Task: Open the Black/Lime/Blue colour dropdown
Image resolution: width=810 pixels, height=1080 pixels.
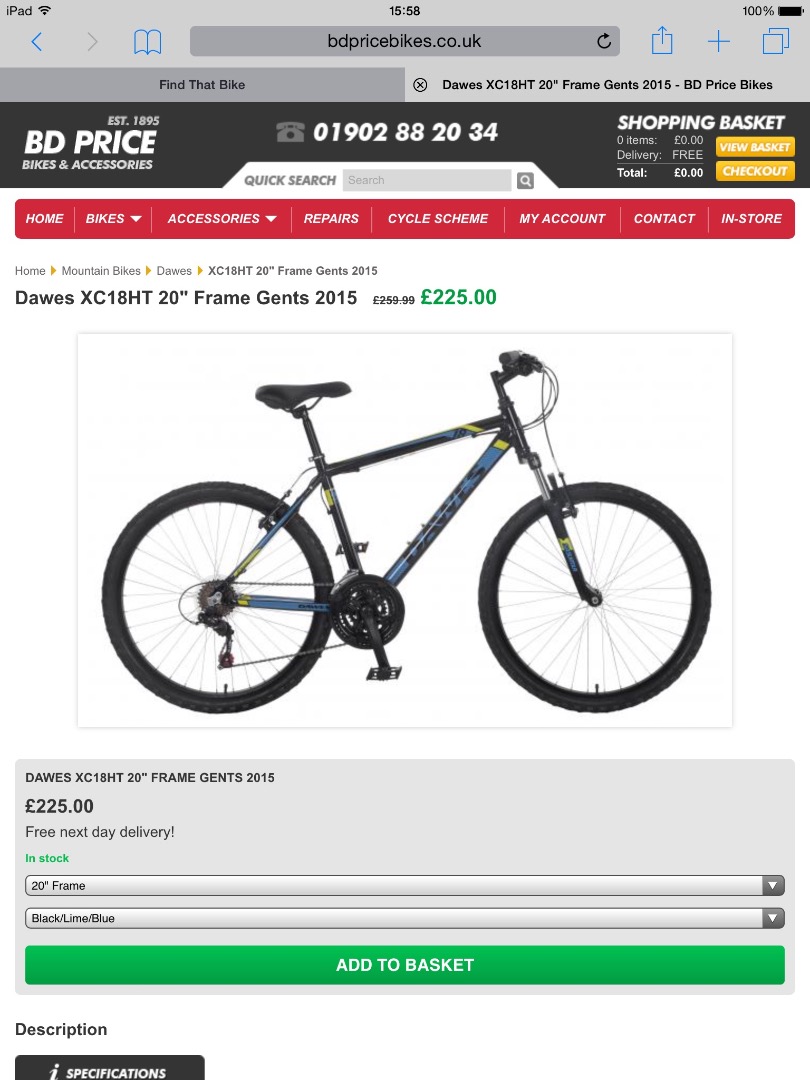Action: tap(405, 918)
